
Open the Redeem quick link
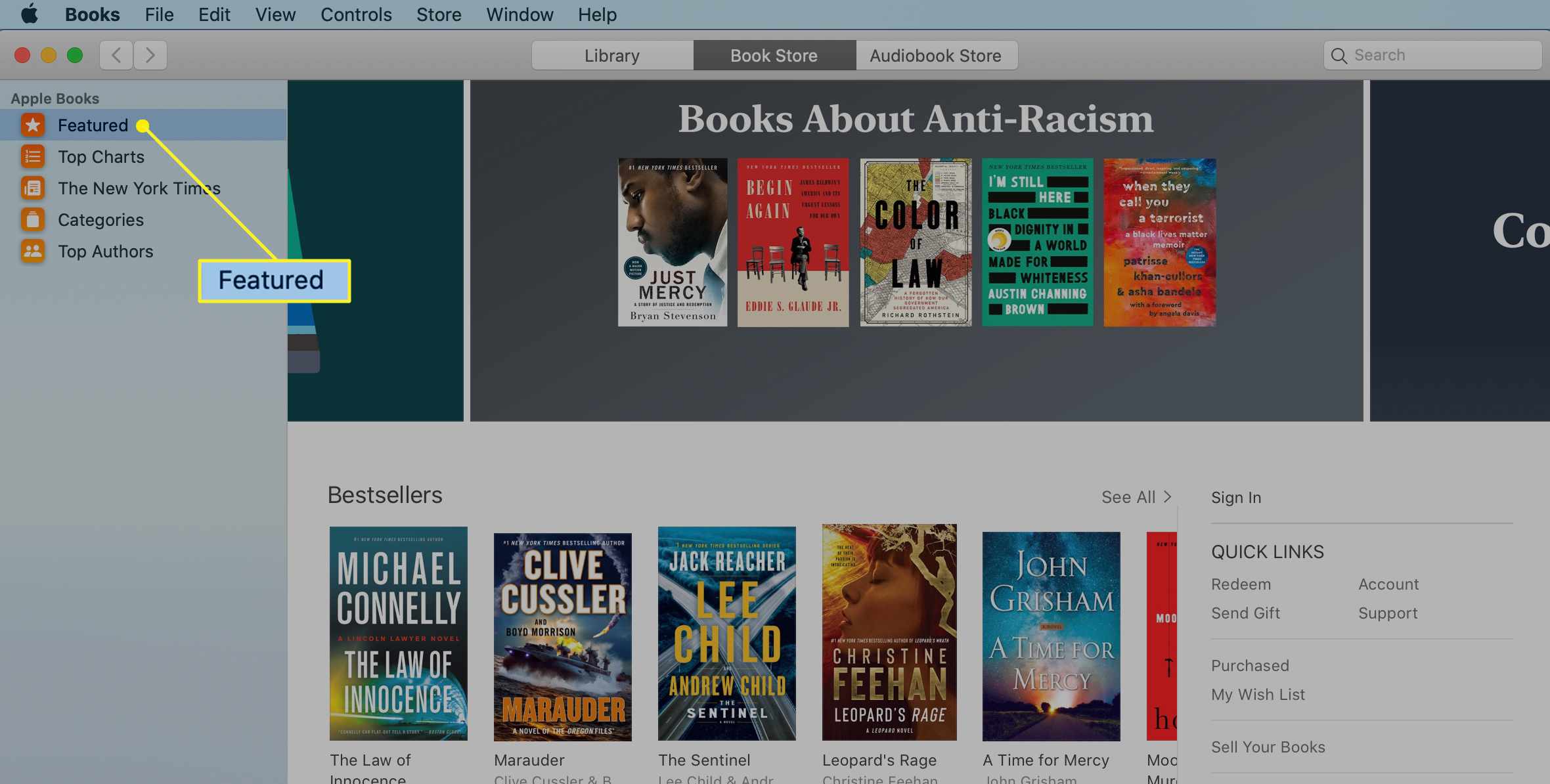[x=1241, y=584]
